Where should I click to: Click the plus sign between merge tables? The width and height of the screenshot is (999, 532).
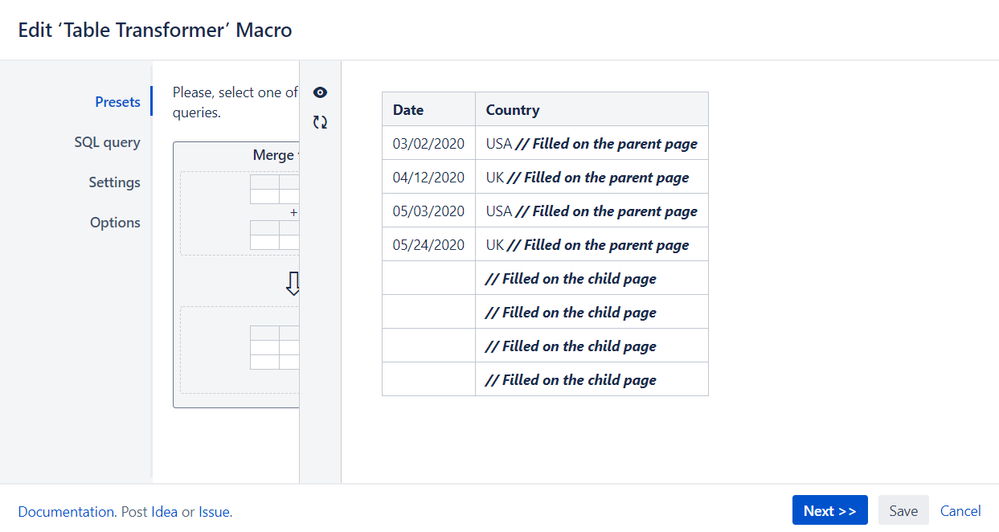tap(293, 212)
